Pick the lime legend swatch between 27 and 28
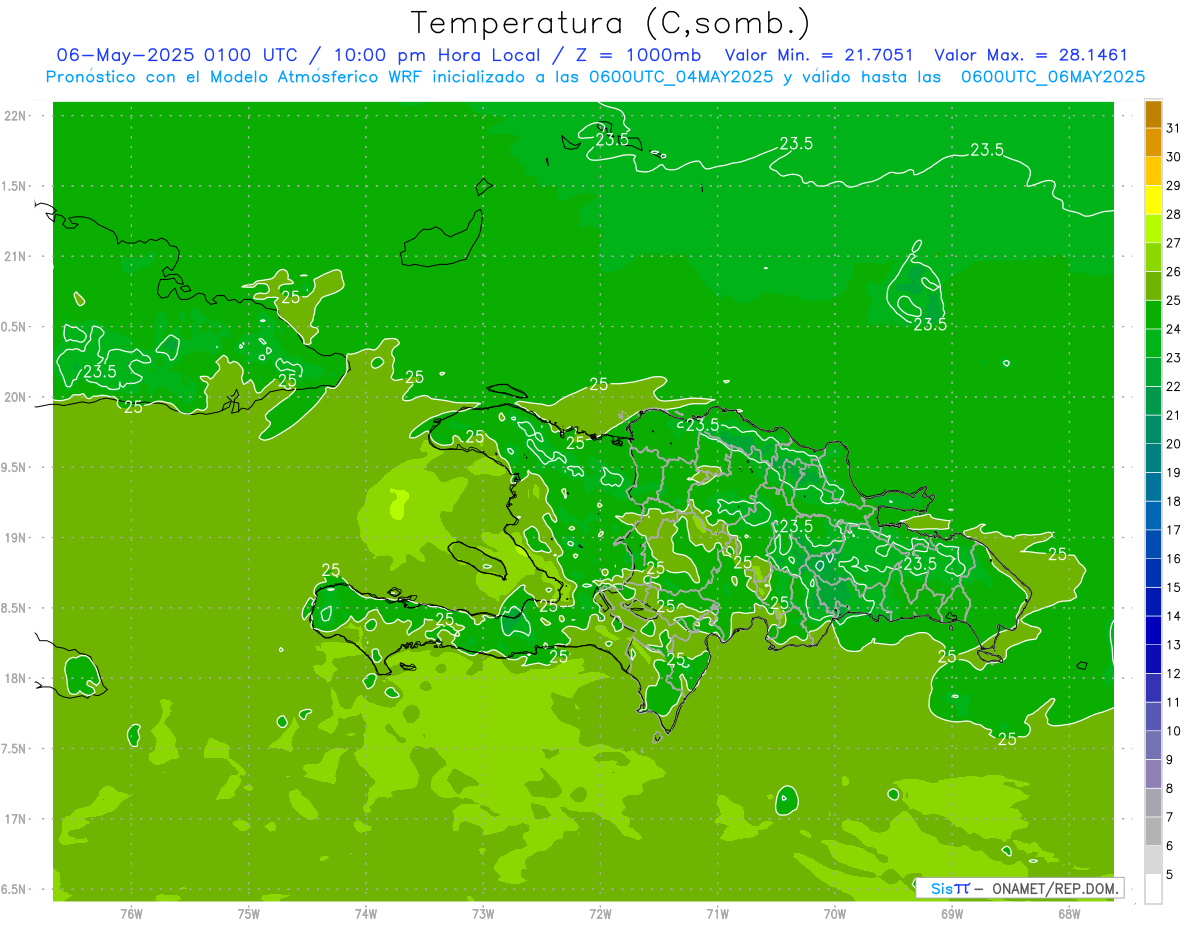The image size is (1200, 927). coord(1153,229)
